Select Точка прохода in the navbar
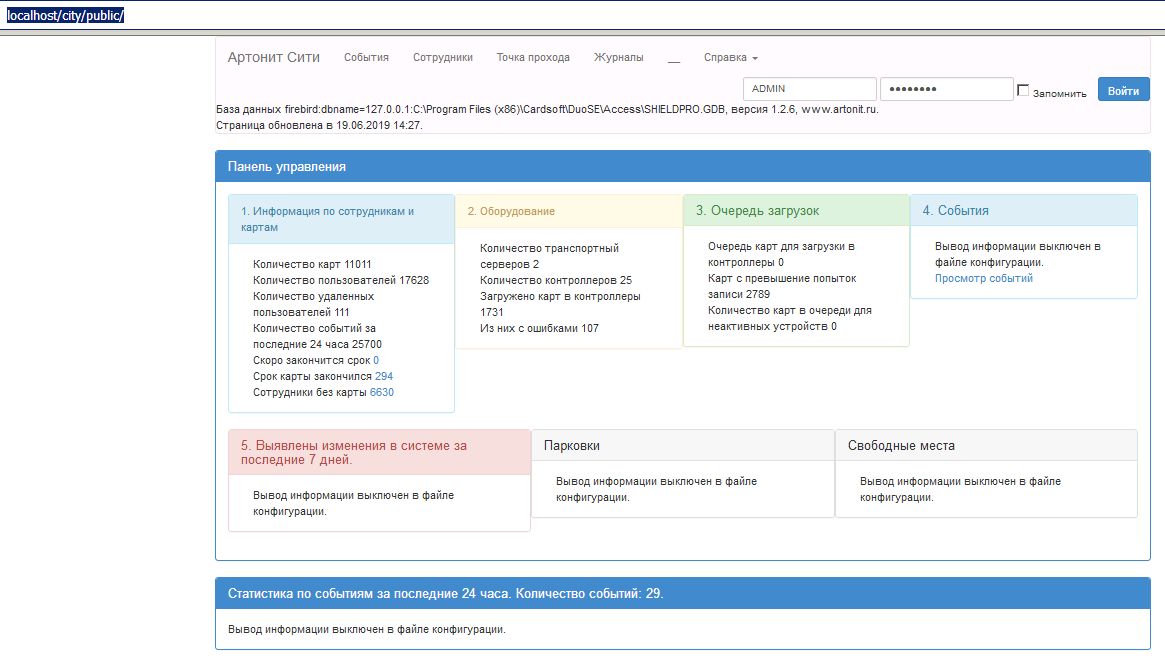 [x=533, y=58]
